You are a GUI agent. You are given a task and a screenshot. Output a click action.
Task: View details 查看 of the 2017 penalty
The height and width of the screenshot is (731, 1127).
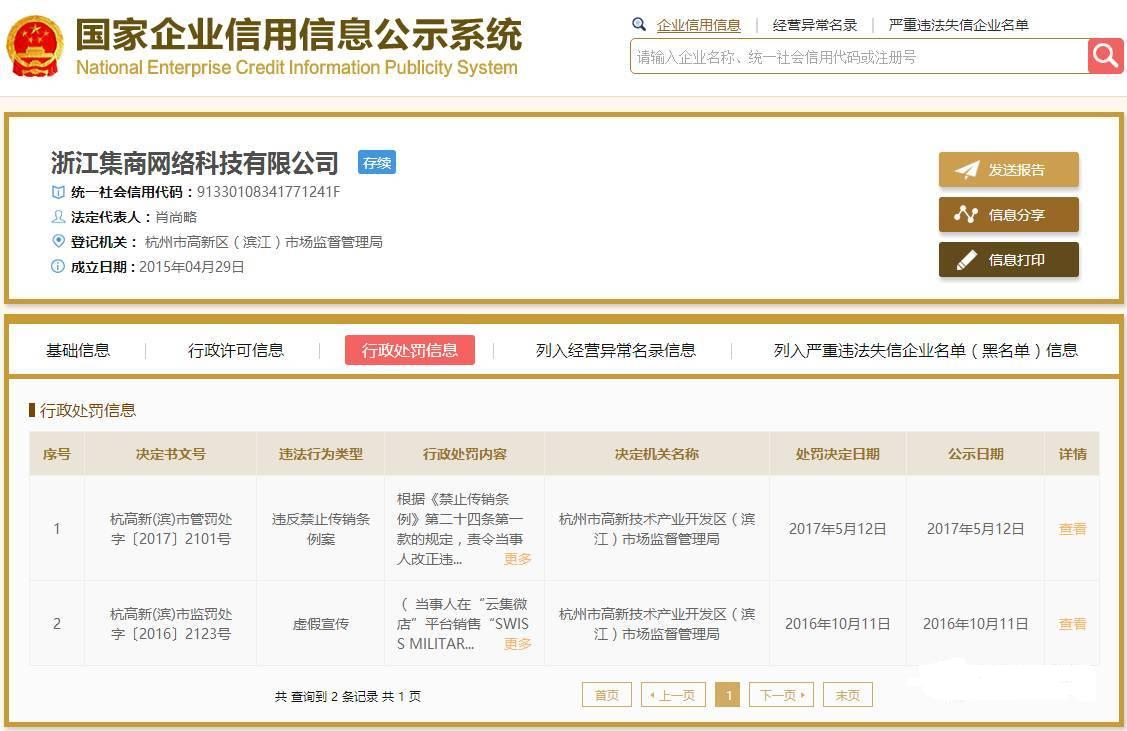coord(1072,529)
